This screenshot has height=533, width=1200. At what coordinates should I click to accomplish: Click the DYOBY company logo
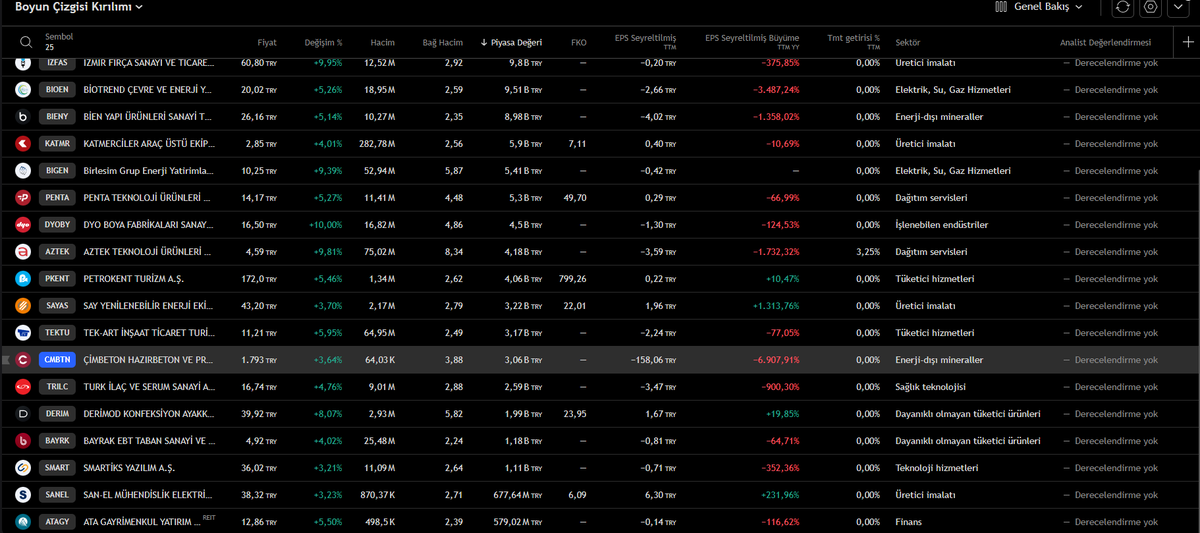23,225
